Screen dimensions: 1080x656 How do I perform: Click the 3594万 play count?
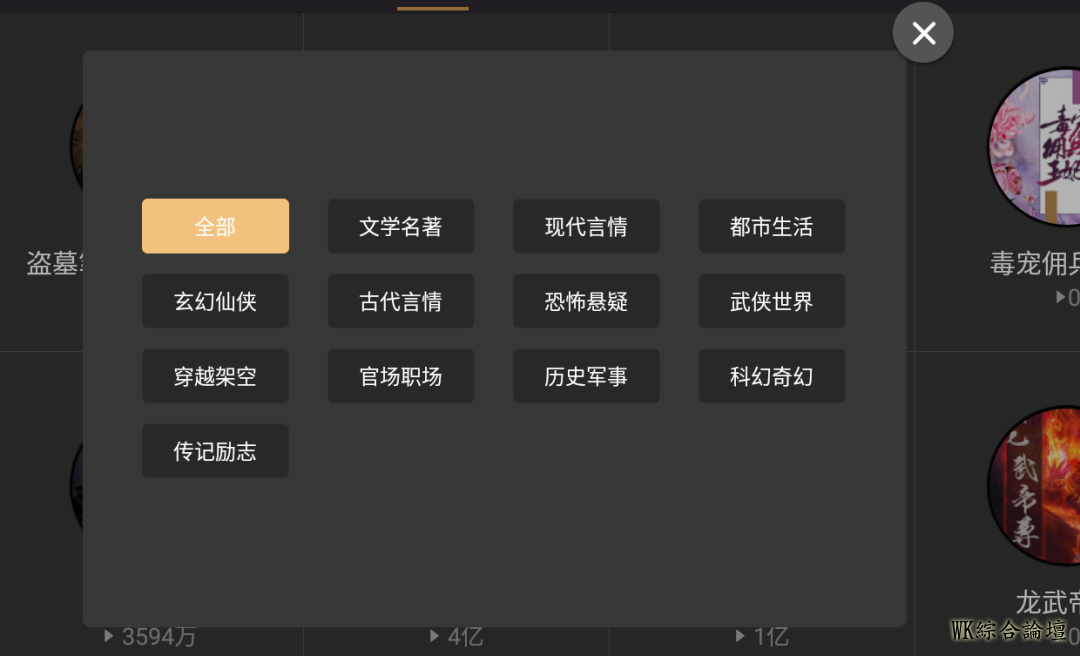[150, 636]
